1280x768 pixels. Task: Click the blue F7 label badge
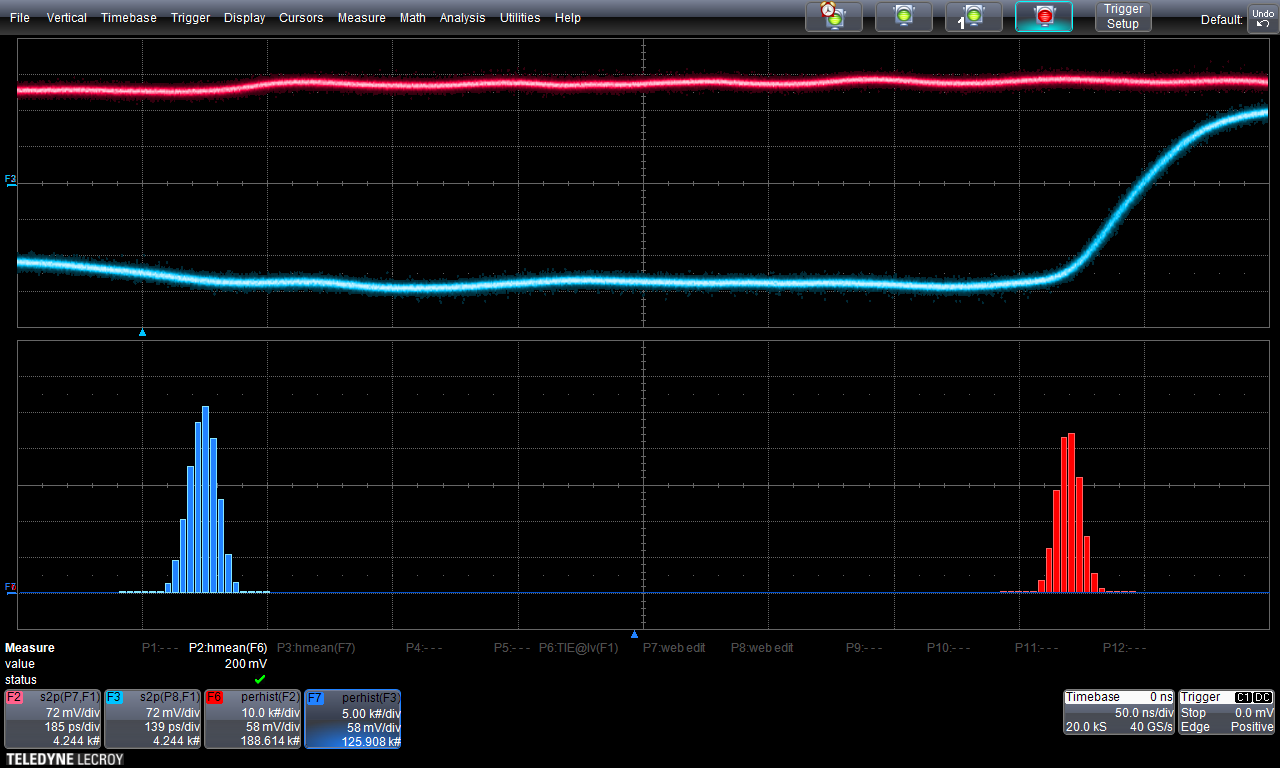pyautogui.click(x=315, y=697)
